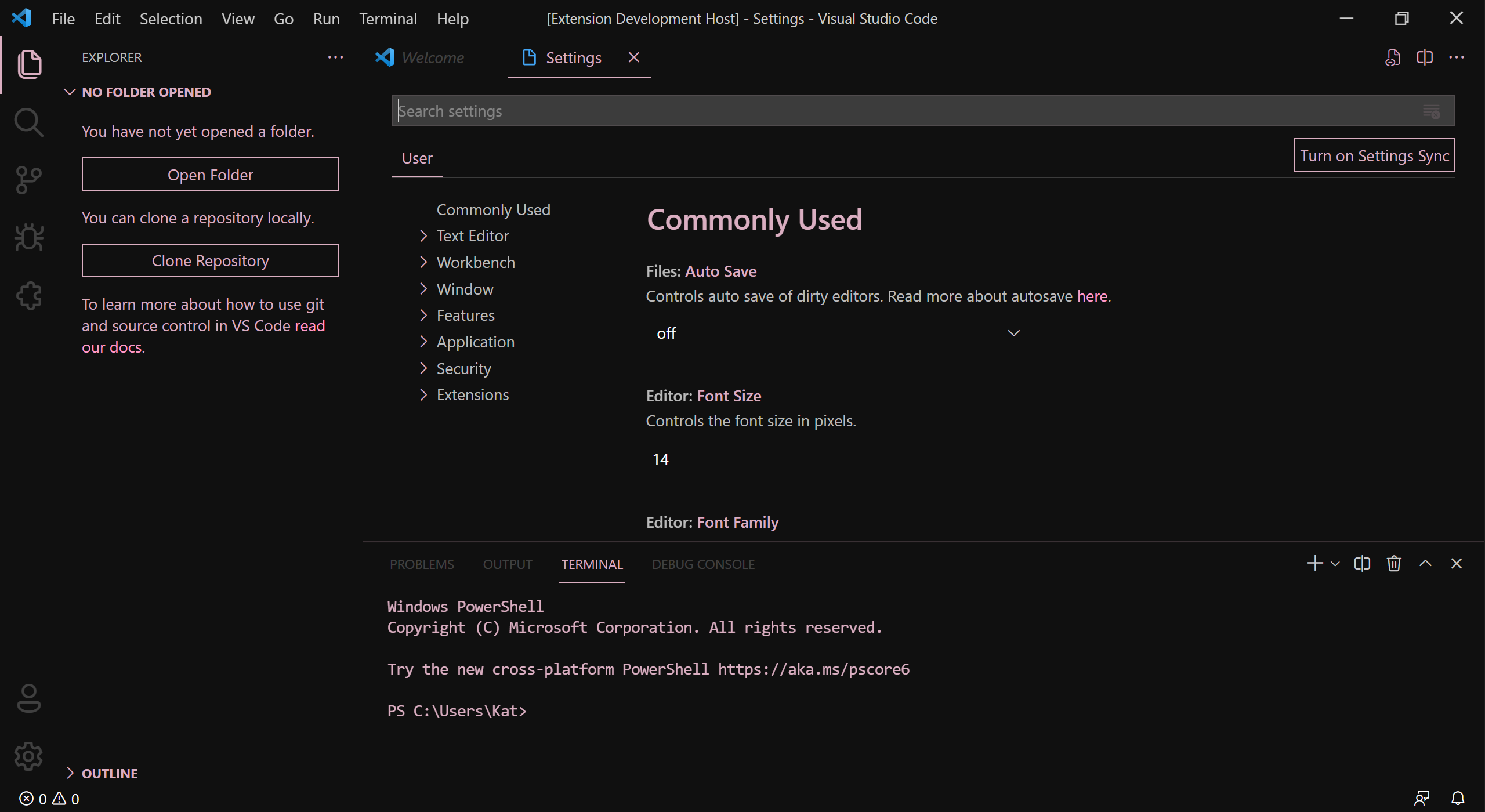
Task: Switch to the Debug Console tab
Action: coord(703,564)
